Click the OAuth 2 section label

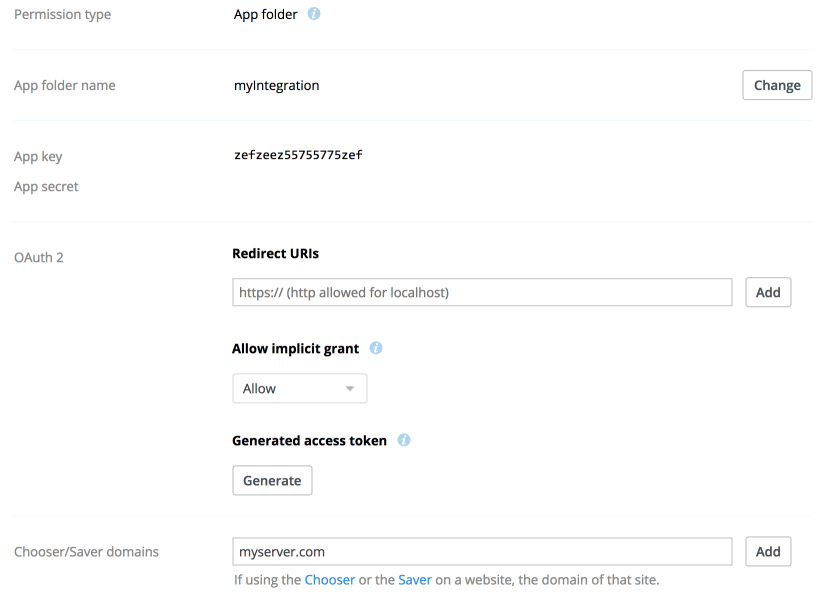[39, 258]
